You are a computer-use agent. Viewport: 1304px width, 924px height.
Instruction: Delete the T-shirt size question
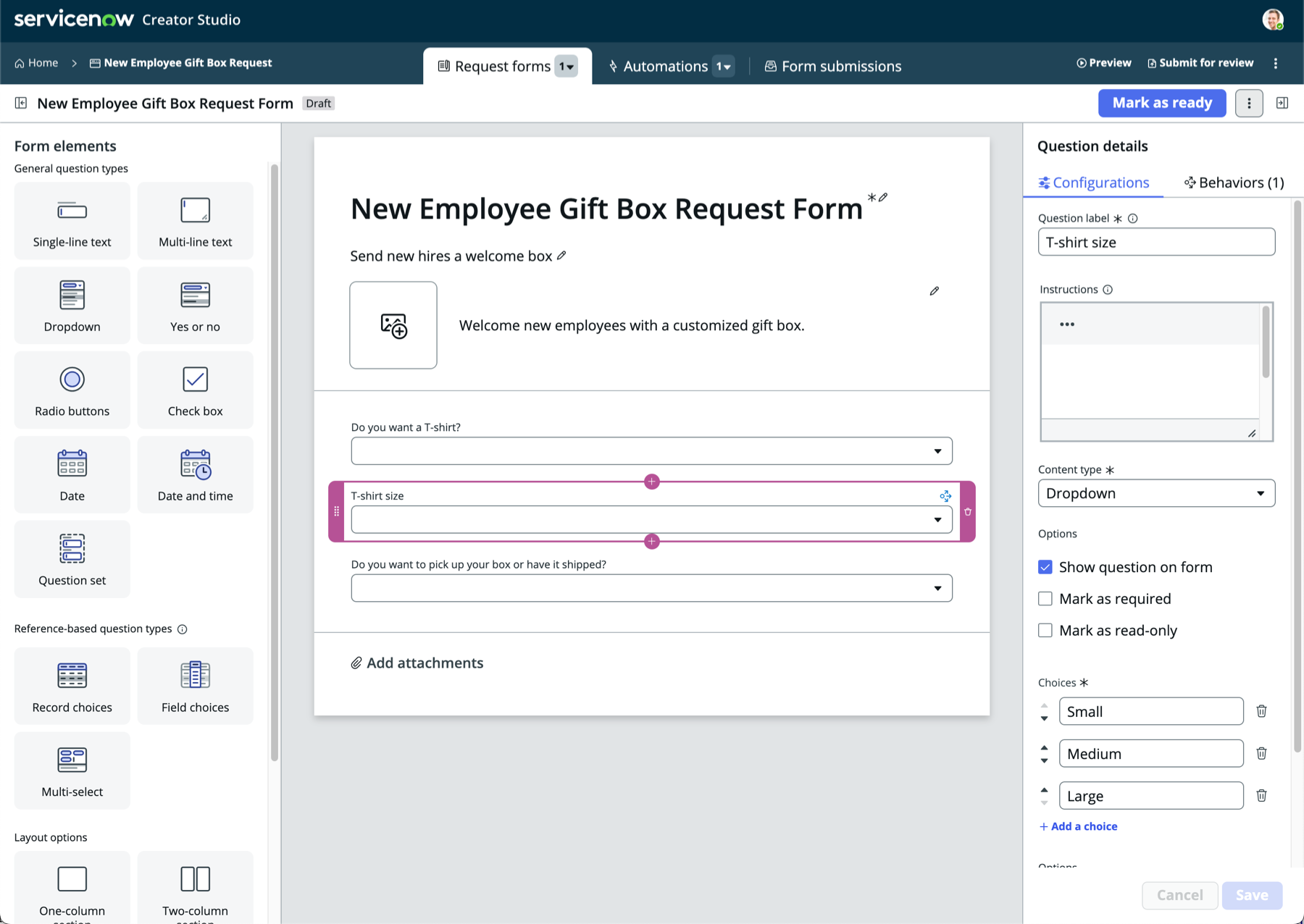(x=968, y=512)
